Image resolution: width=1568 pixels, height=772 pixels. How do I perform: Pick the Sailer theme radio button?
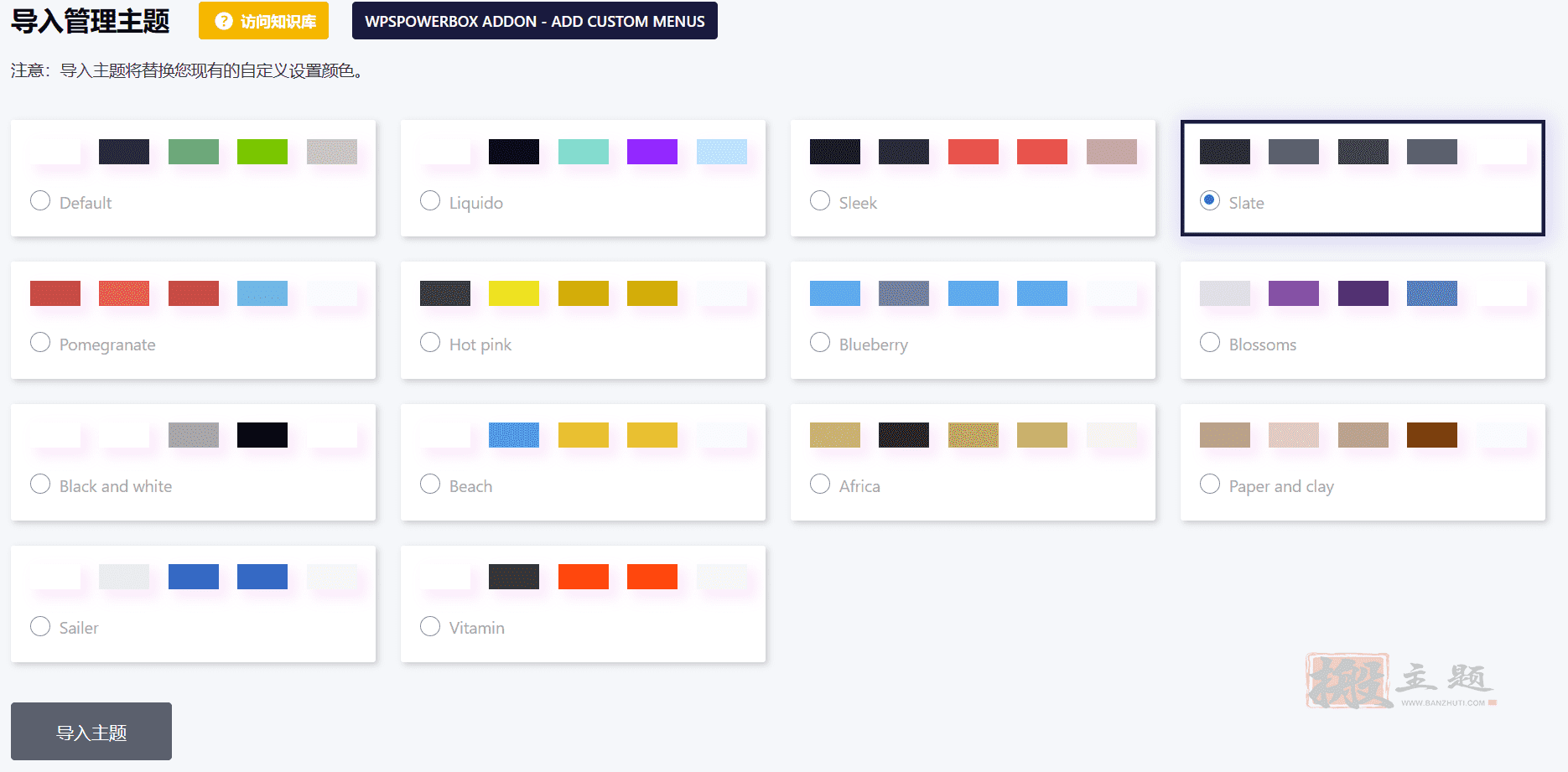[40, 626]
